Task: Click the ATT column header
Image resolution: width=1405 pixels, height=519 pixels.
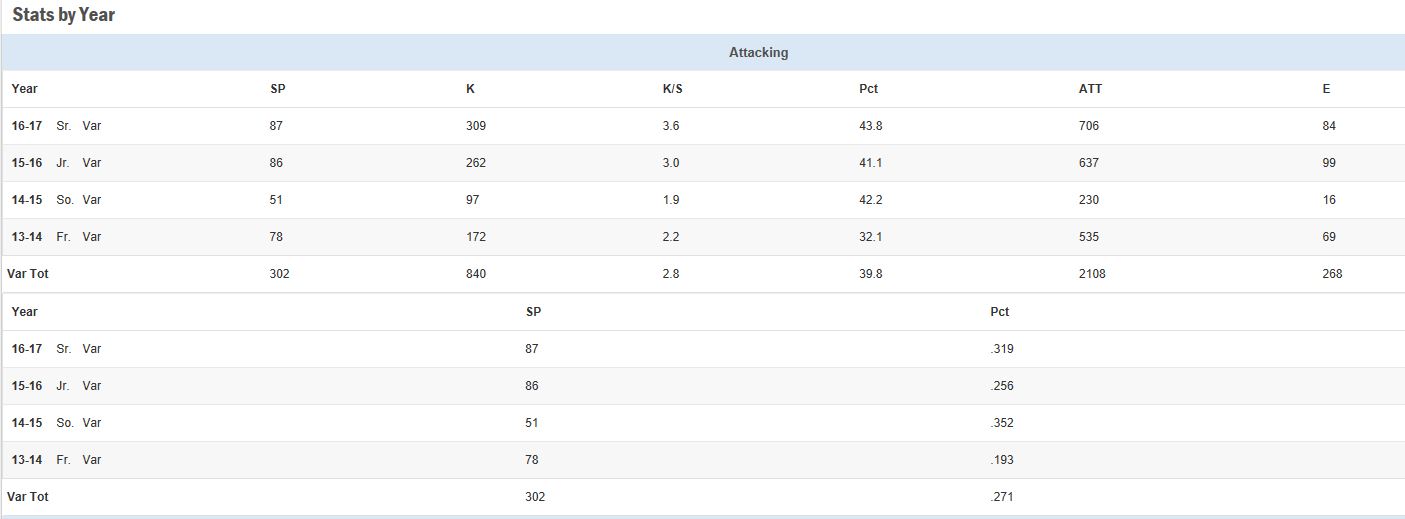Action: click(x=1090, y=89)
